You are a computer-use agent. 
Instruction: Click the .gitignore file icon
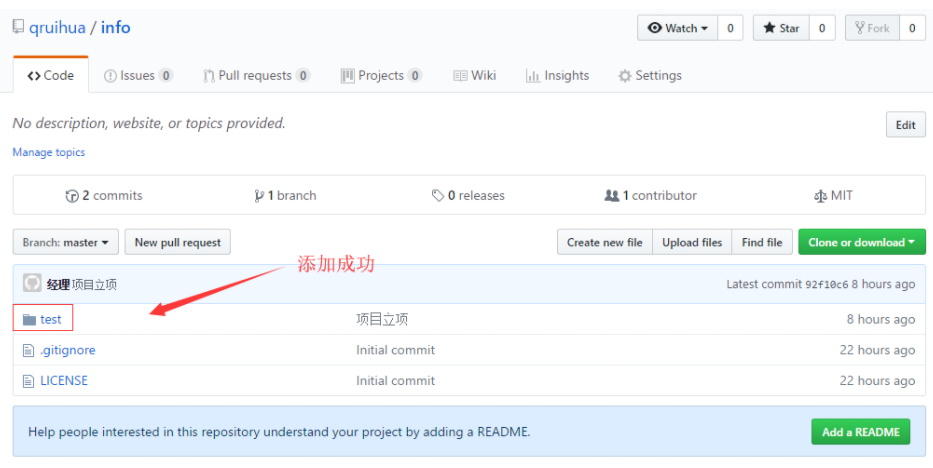tap(28, 351)
